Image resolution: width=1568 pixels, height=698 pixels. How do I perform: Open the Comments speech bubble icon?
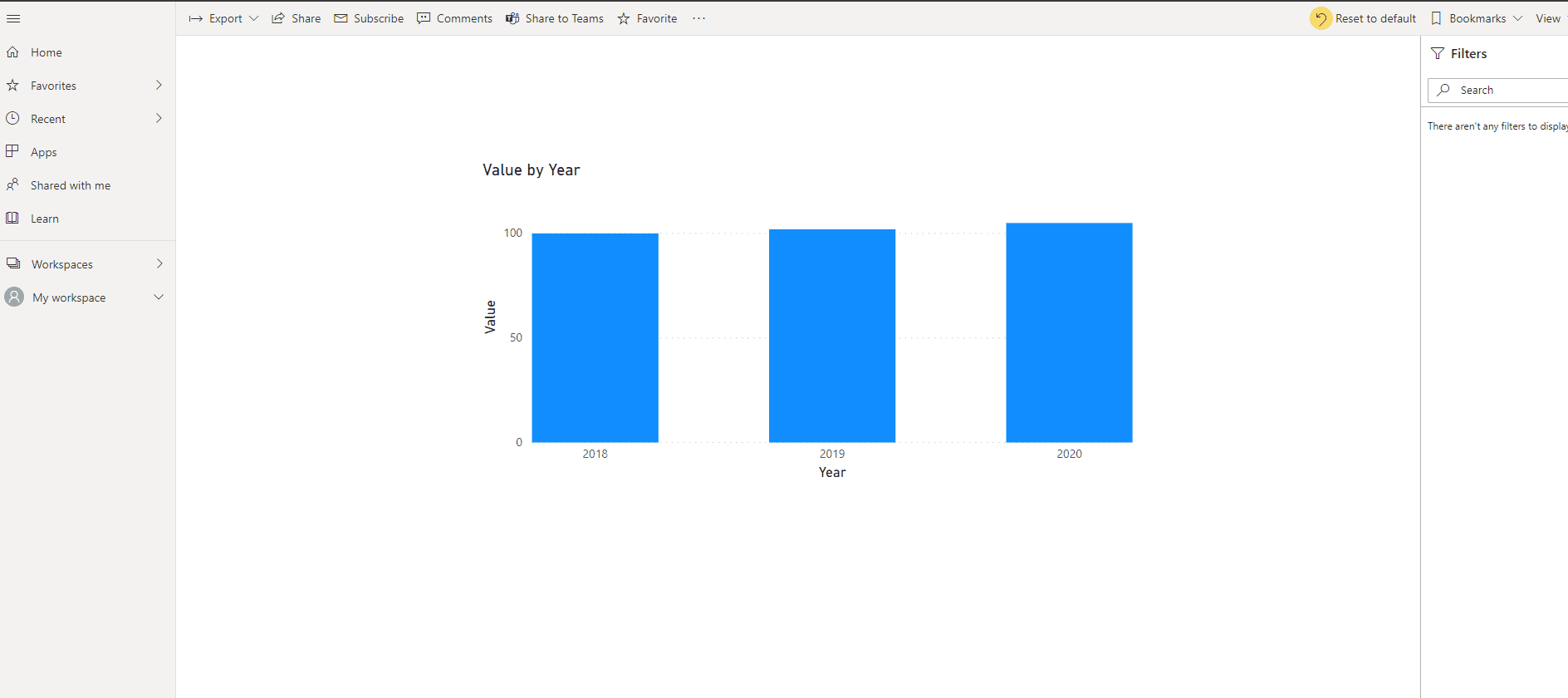424,18
